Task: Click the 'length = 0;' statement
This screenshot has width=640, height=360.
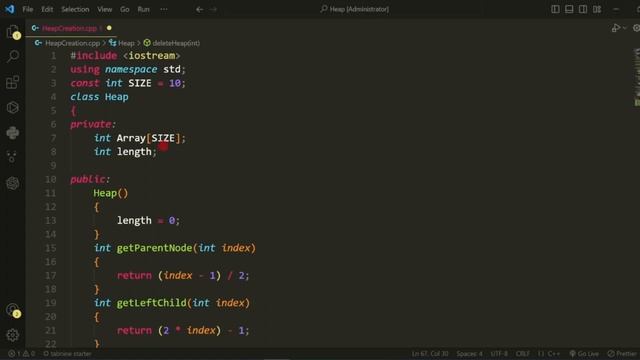Action: click(x=149, y=220)
